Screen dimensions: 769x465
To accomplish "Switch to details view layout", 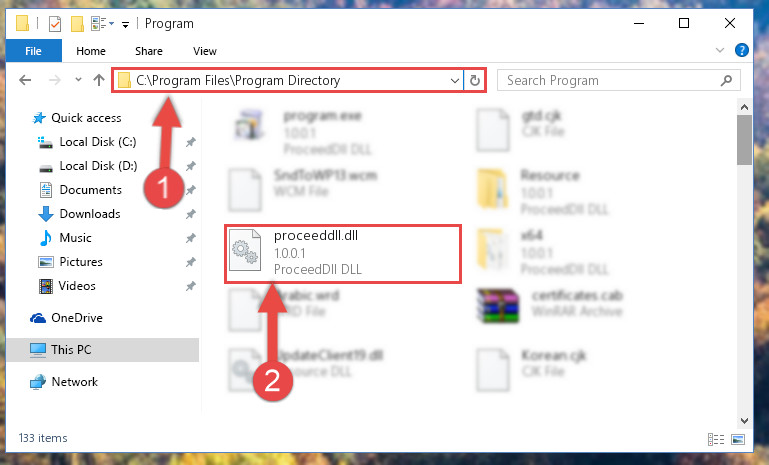I will tap(716, 439).
